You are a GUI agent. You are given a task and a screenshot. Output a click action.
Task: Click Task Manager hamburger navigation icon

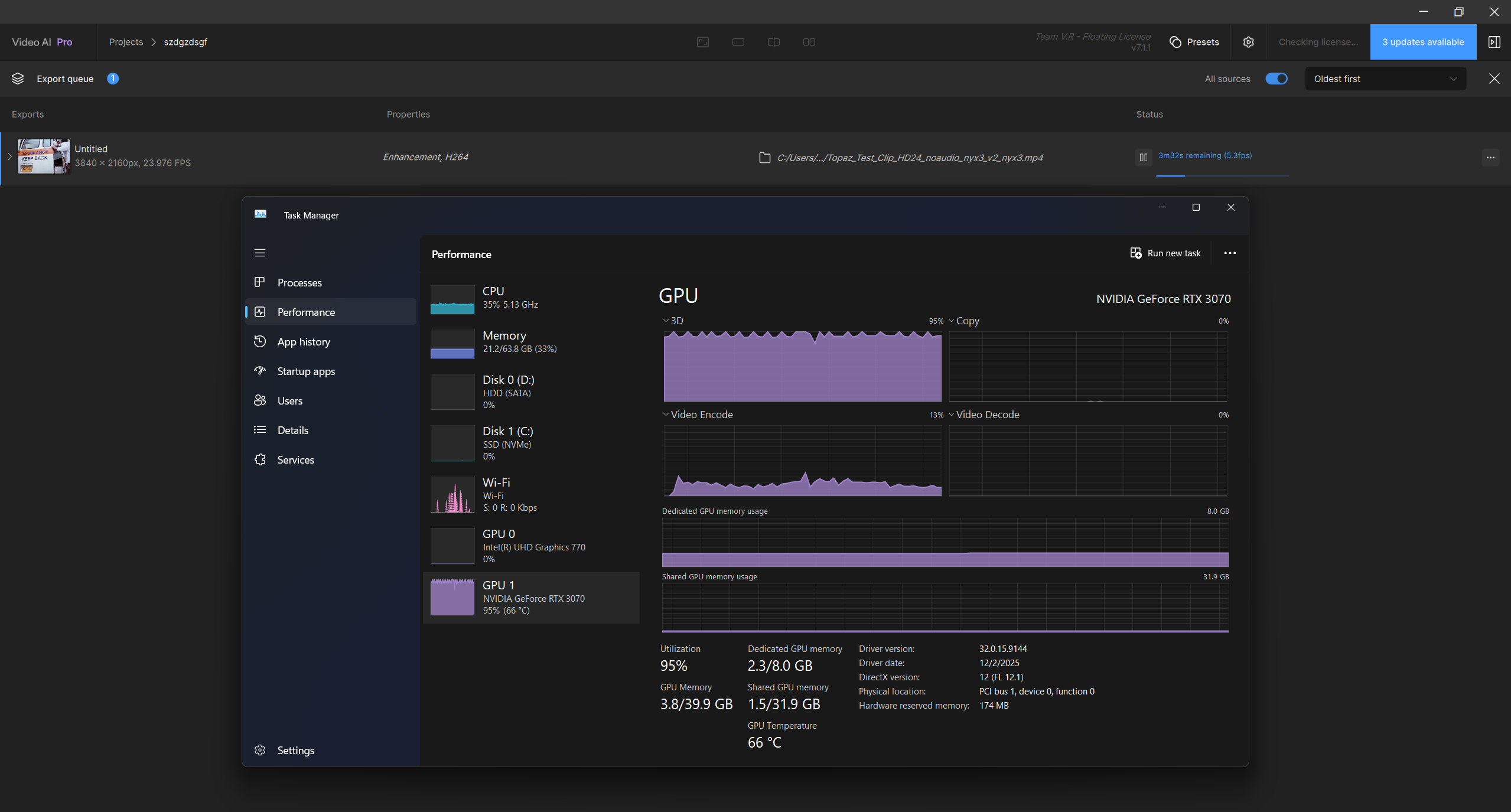coord(260,253)
